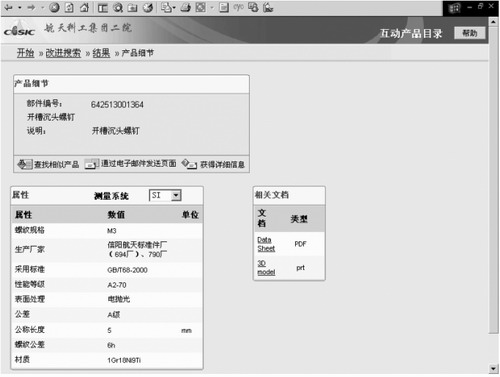This screenshot has height=377, width=500.
Task: Go to 改进搜索 breadcrumb link
Action: click(63, 53)
